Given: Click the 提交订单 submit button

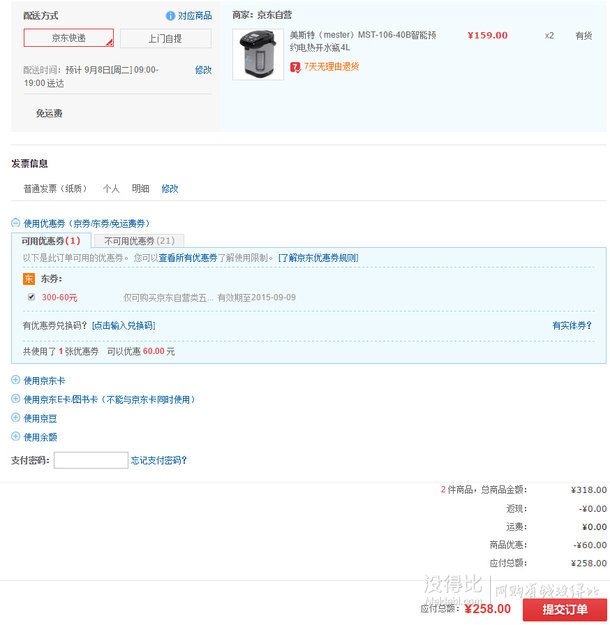Looking at the screenshot, I should click(x=565, y=609).
